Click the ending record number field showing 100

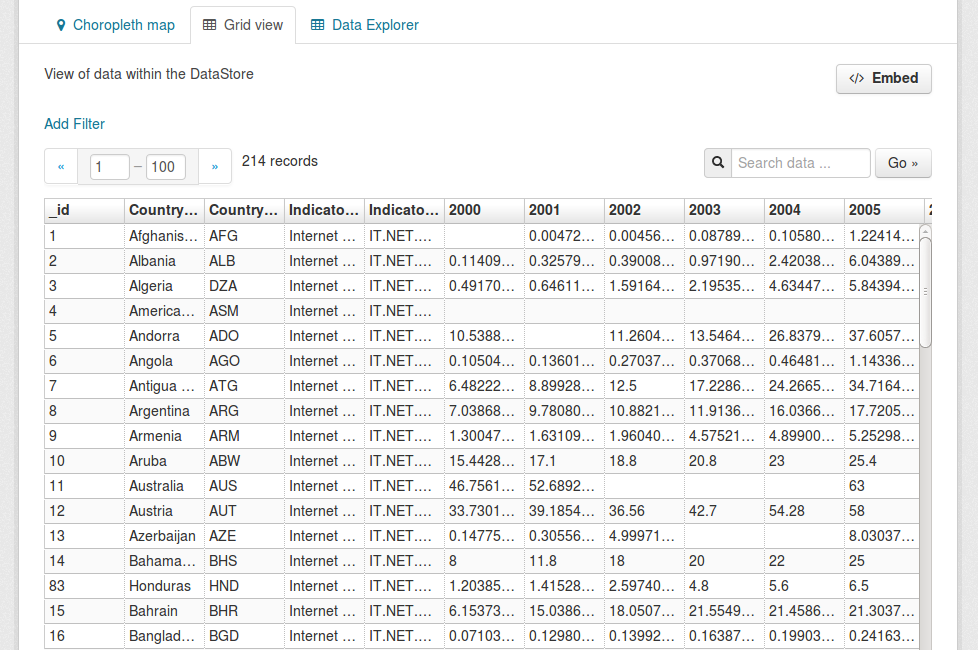click(x=166, y=167)
